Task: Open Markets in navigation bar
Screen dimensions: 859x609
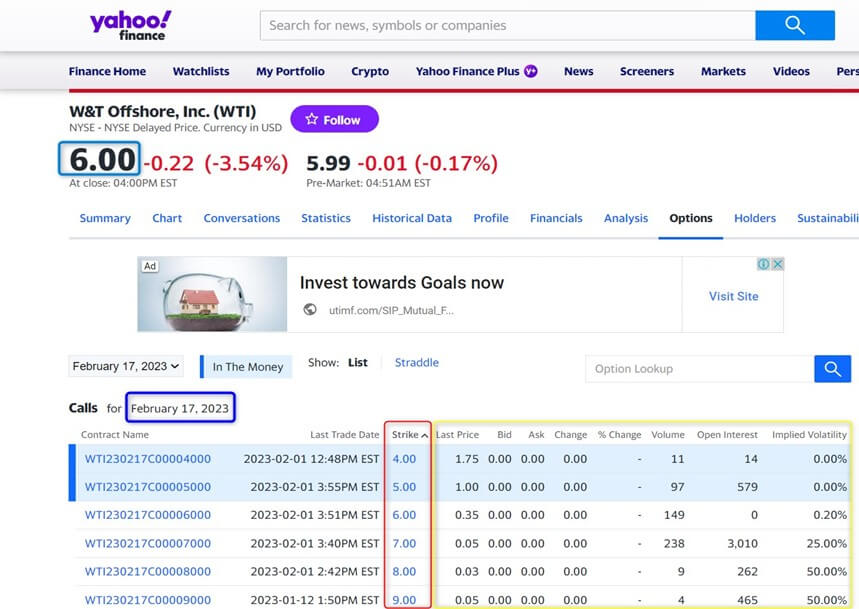Action: (723, 71)
